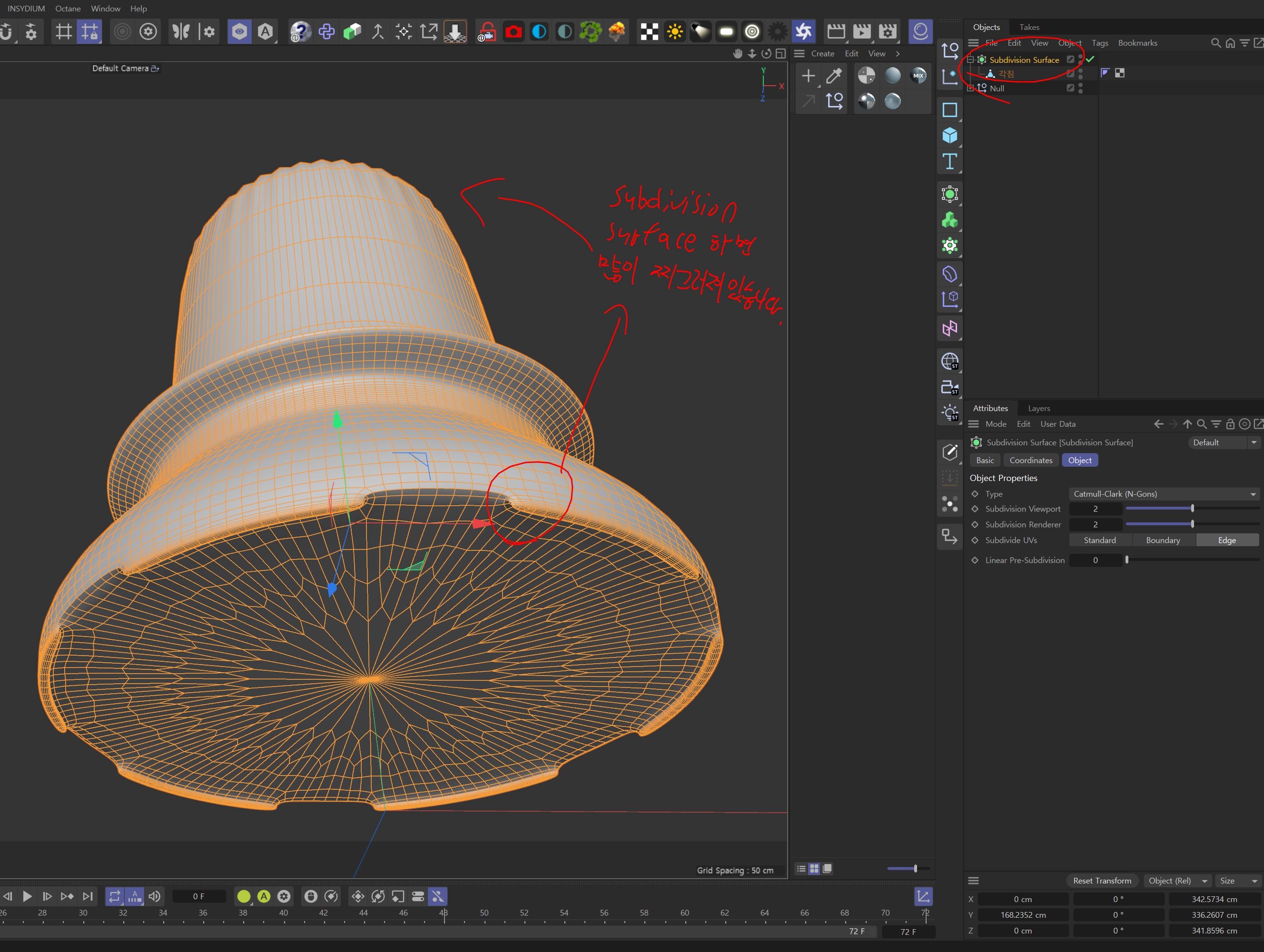Open the Objects manager hamburger menu
The height and width of the screenshot is (952, 1264).
(973, 43)
